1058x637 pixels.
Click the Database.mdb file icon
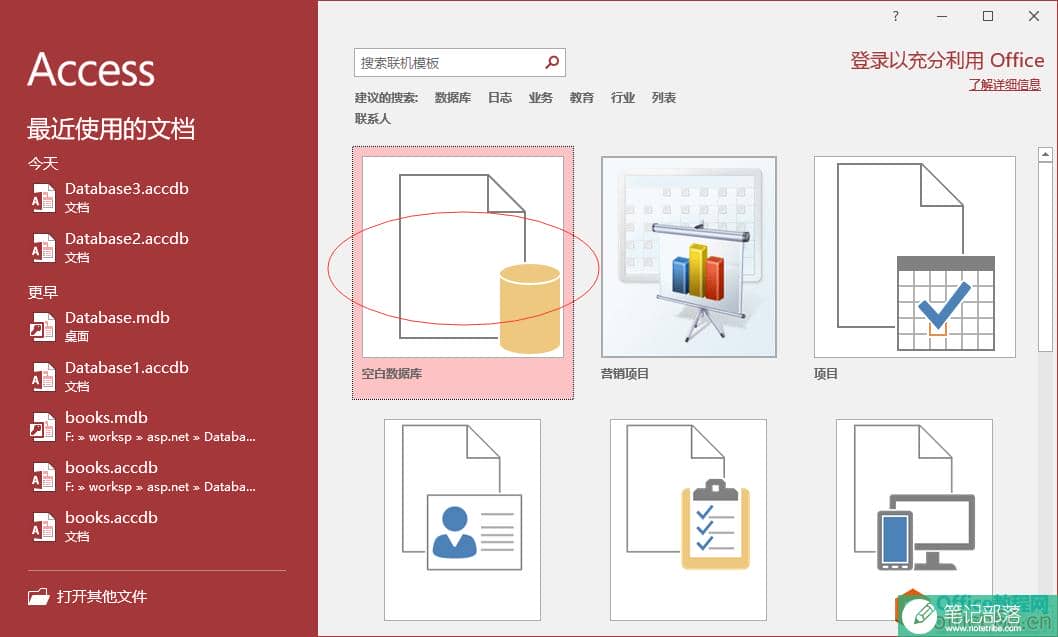point(43,327)
